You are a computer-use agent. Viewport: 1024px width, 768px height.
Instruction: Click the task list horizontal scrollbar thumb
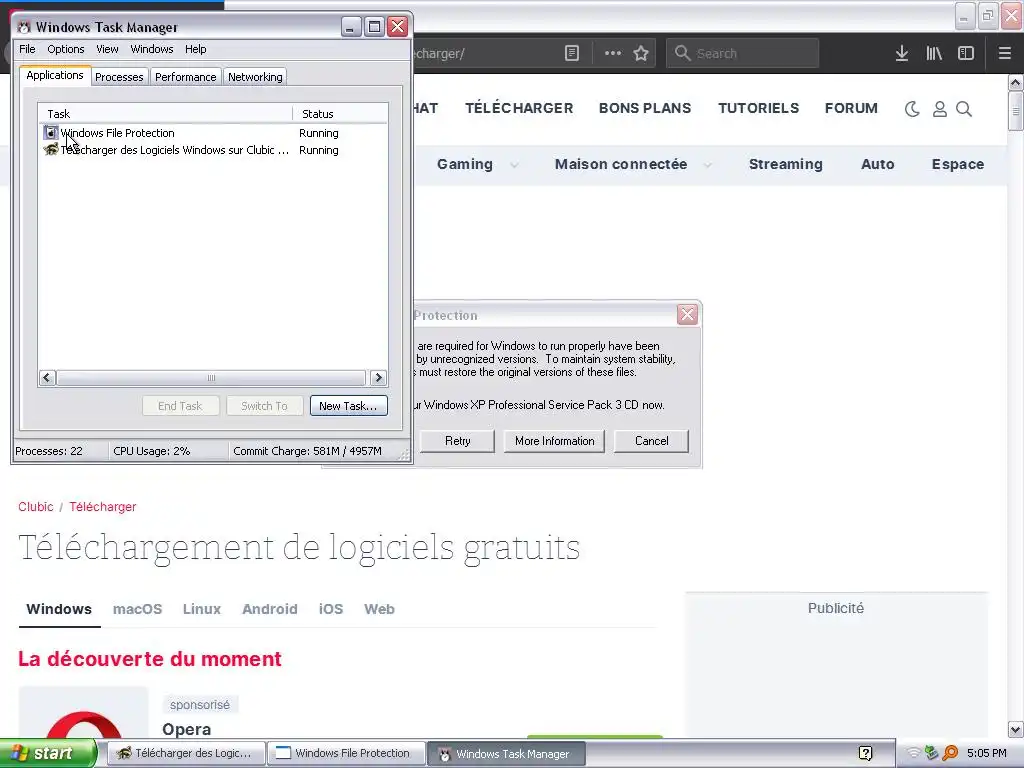coord(211,377)
